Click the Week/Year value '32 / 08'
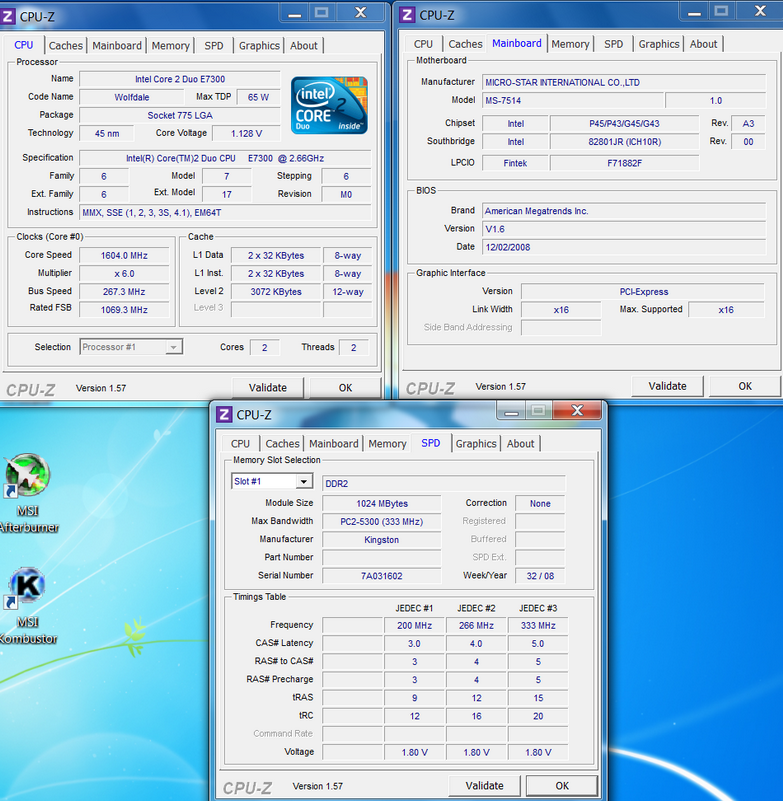 (540, 576)
